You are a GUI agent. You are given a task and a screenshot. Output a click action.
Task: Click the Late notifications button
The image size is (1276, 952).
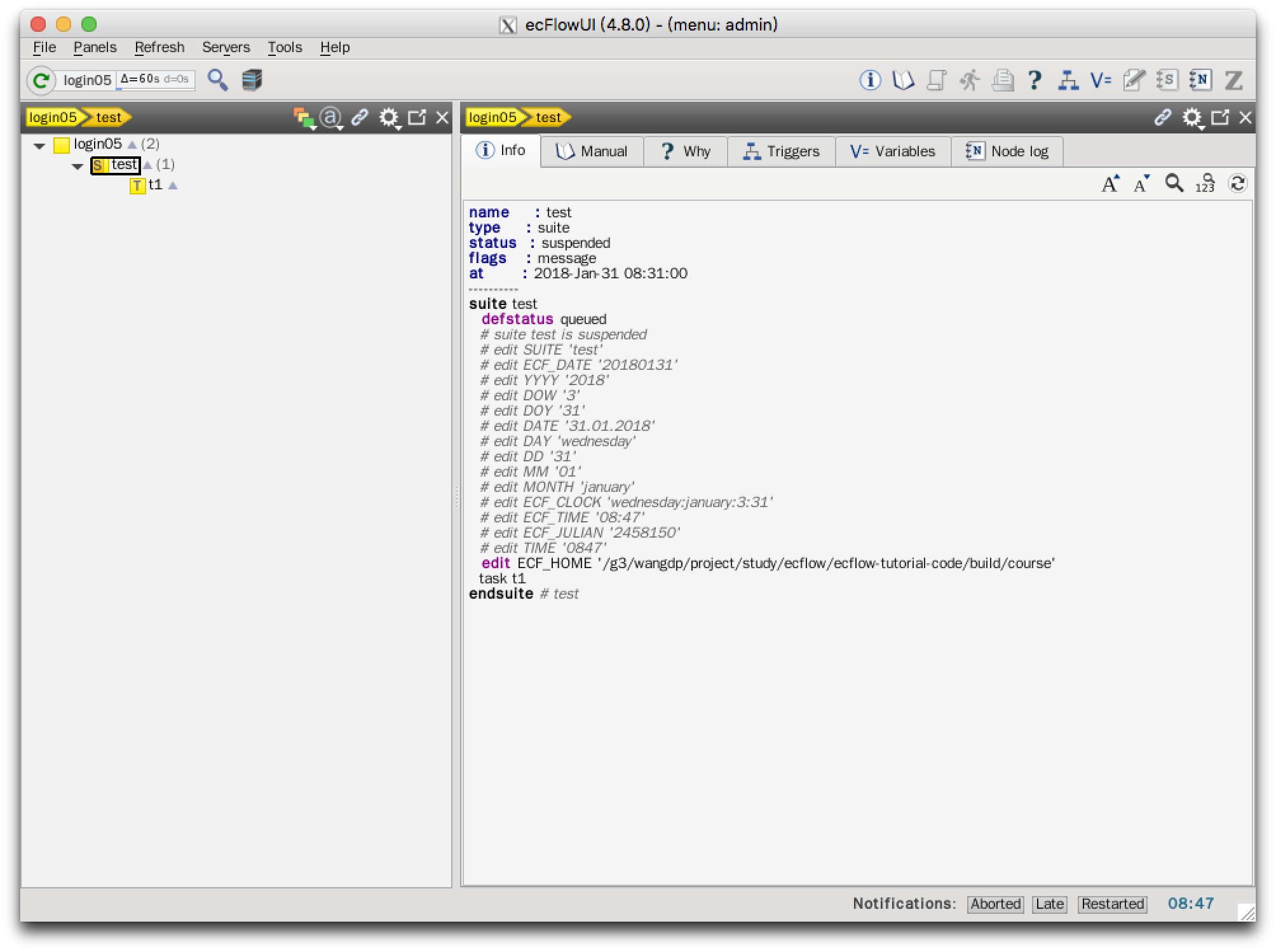point(1049,904)
